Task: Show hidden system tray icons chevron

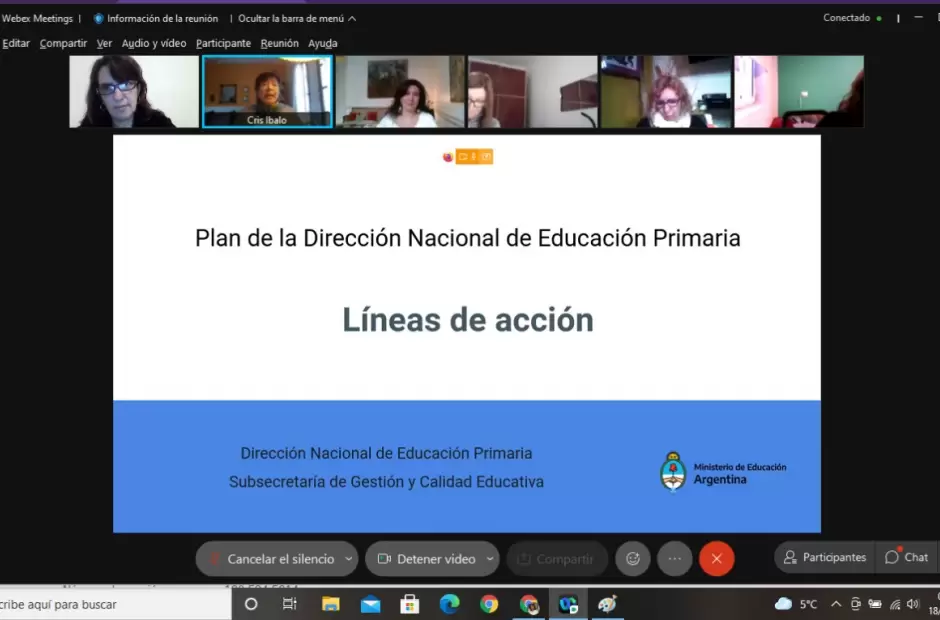Action: coord(834,604)
